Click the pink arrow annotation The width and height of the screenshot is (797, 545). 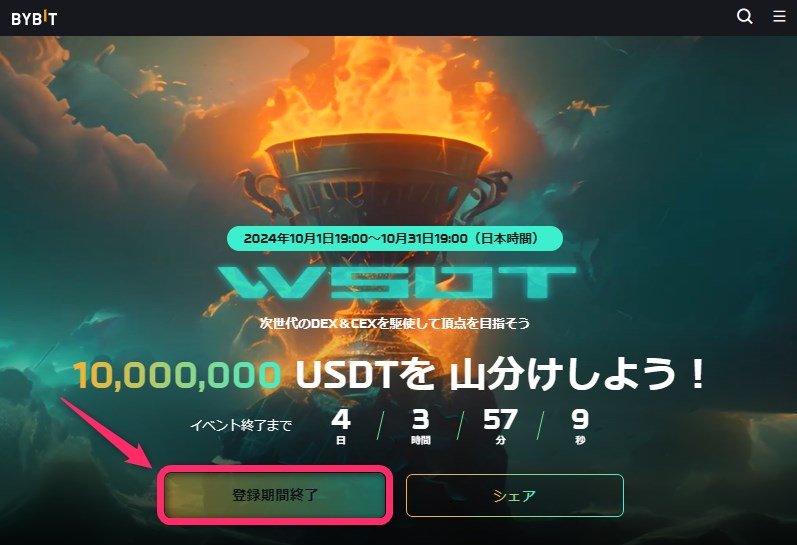[108, 433]
